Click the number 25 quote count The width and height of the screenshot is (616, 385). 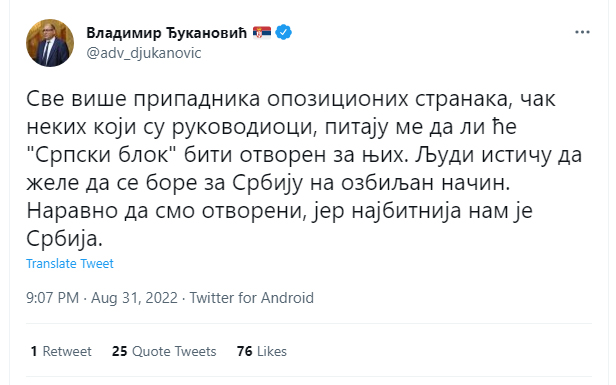pos(120,351)
